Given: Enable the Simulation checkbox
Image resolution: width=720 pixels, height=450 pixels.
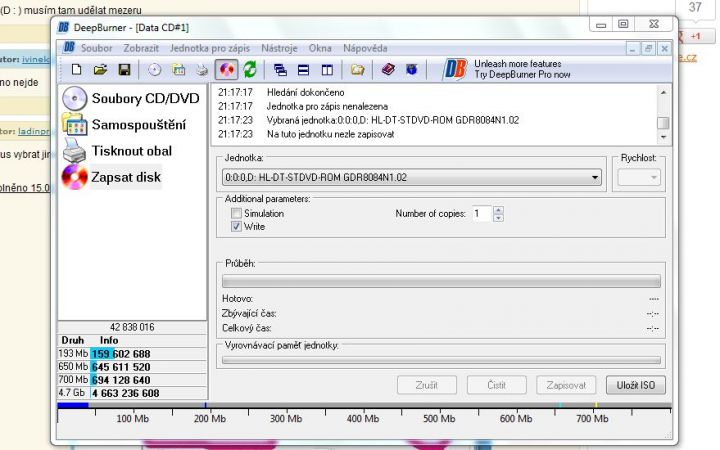Looking at the screenshot, I should click(236, 213).
